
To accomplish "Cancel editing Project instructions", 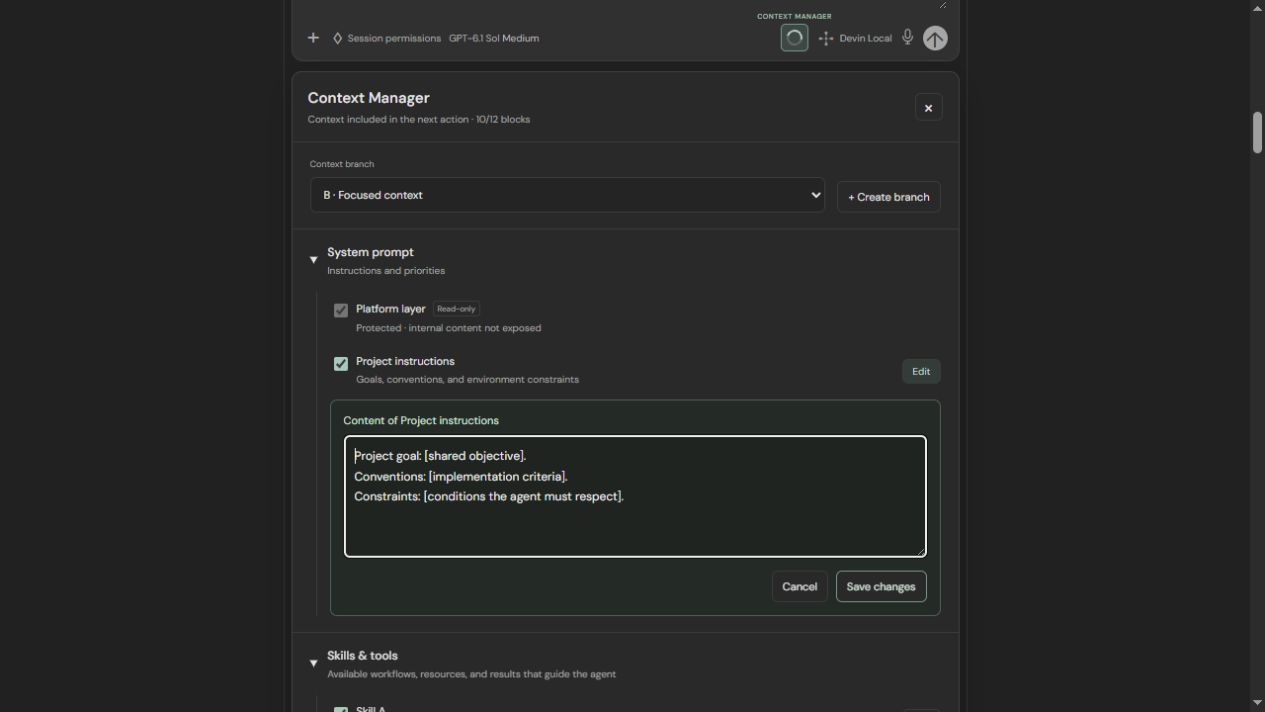I will coord(799,587).
